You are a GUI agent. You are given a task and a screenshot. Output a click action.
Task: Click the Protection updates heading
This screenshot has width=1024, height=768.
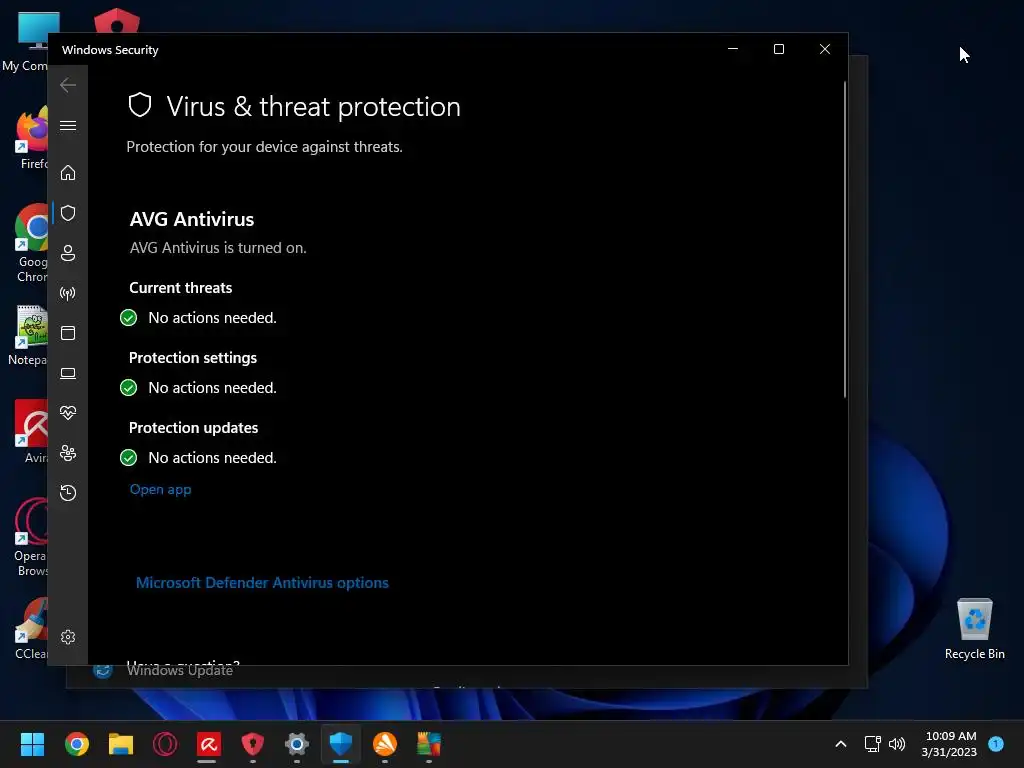(x=193, y=428)
